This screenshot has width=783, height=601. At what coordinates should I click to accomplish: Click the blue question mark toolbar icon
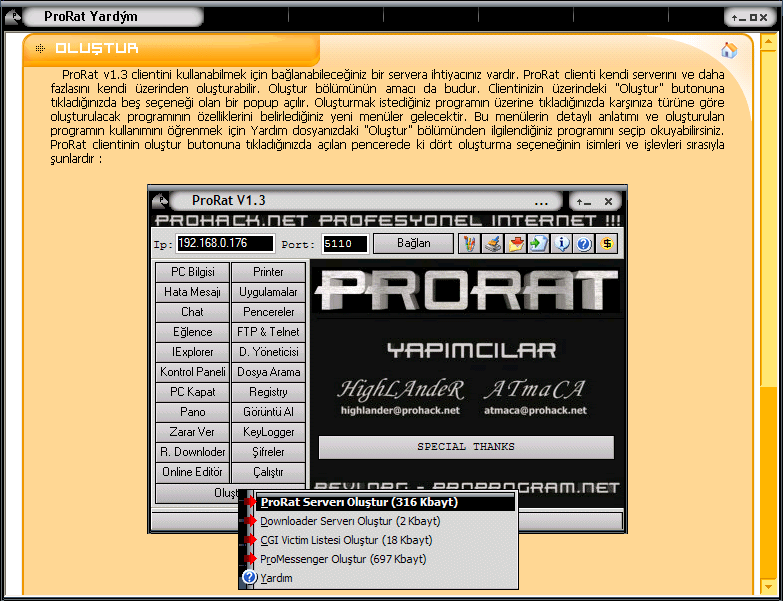584,243
